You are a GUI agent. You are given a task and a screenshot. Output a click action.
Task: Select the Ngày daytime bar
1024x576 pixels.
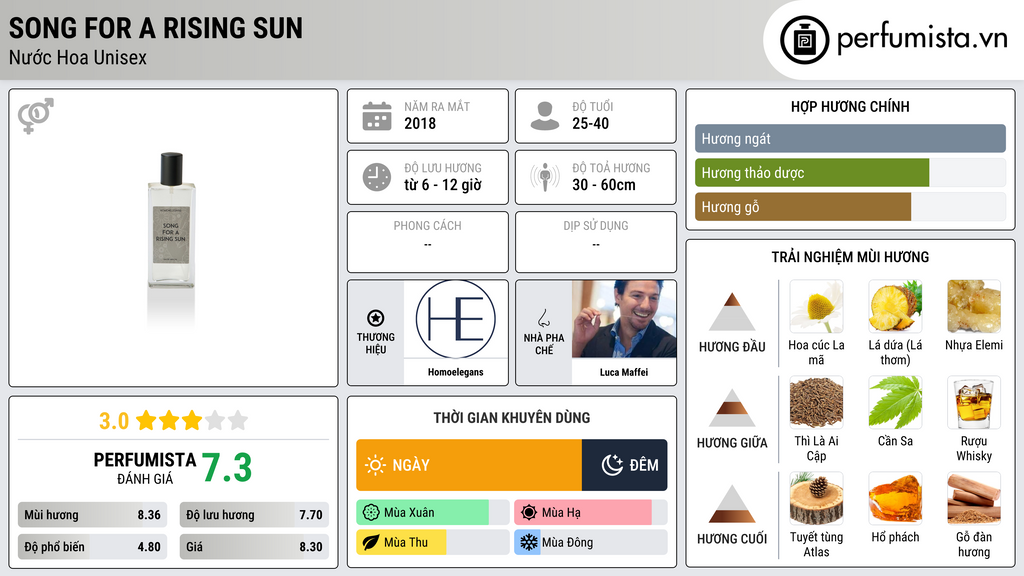click(x=469, y=465)
